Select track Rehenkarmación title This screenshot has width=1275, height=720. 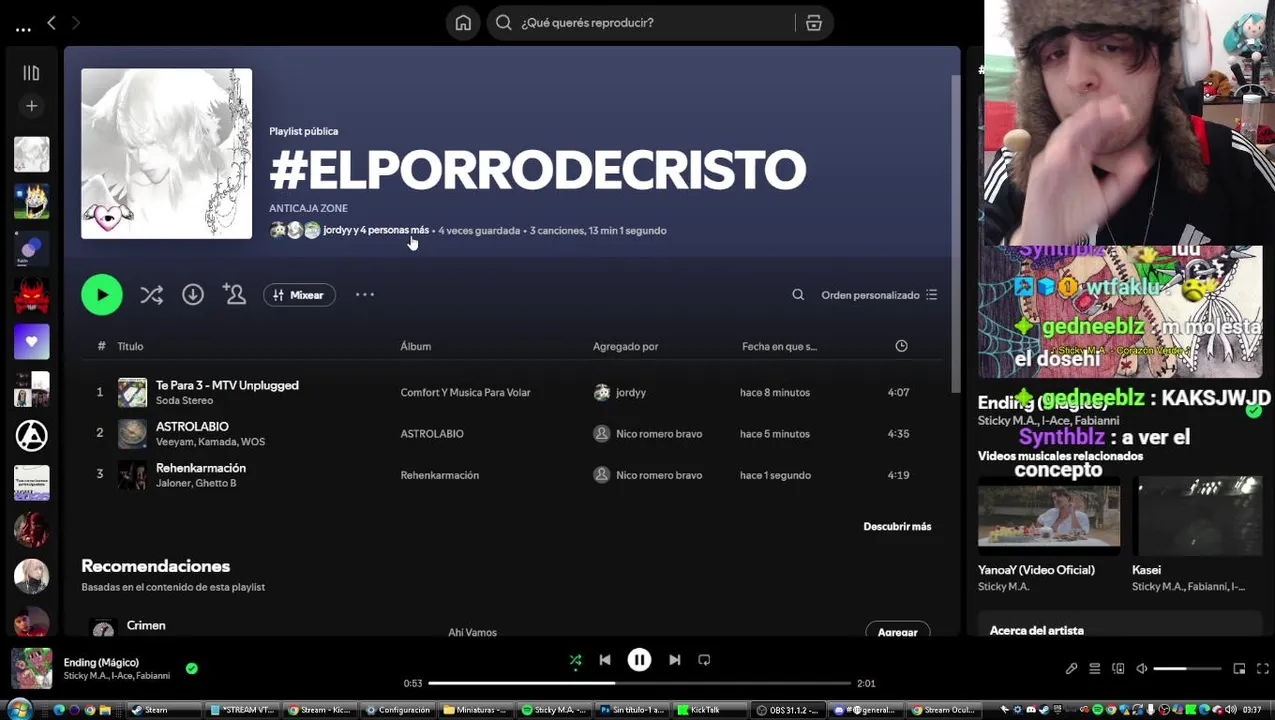tap(201, 468)
